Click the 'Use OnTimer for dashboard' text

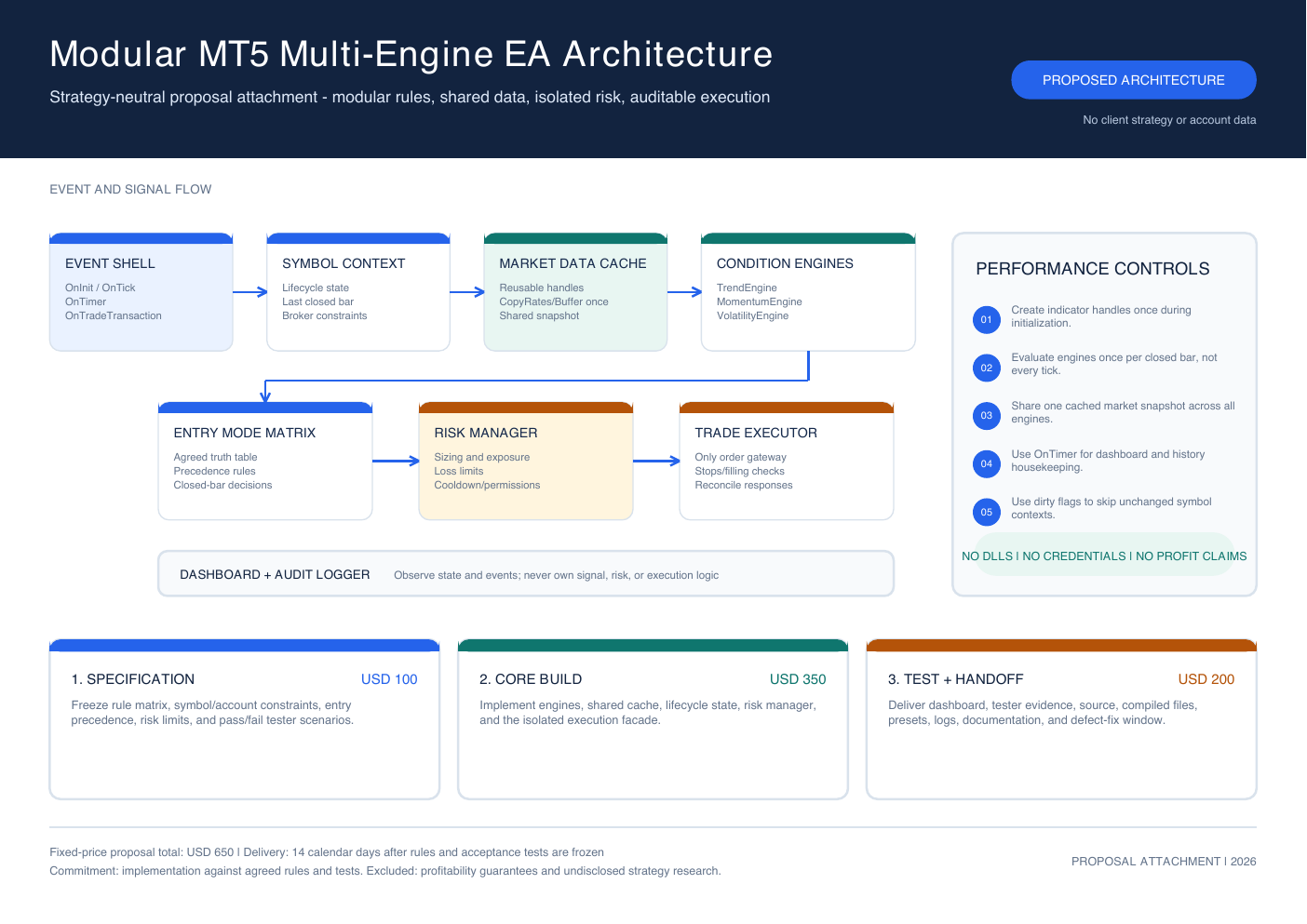click(x=1108, y=461)
